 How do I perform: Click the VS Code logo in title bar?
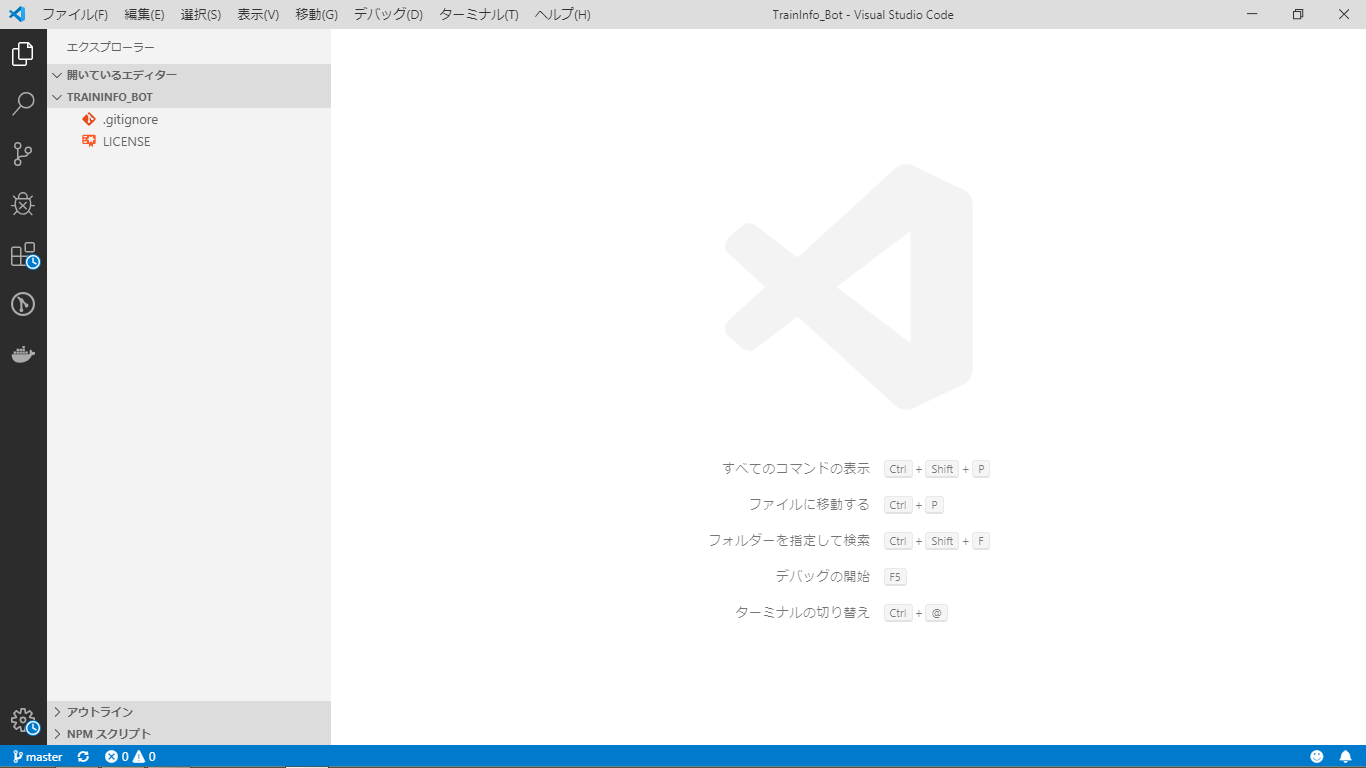point(17,14)
